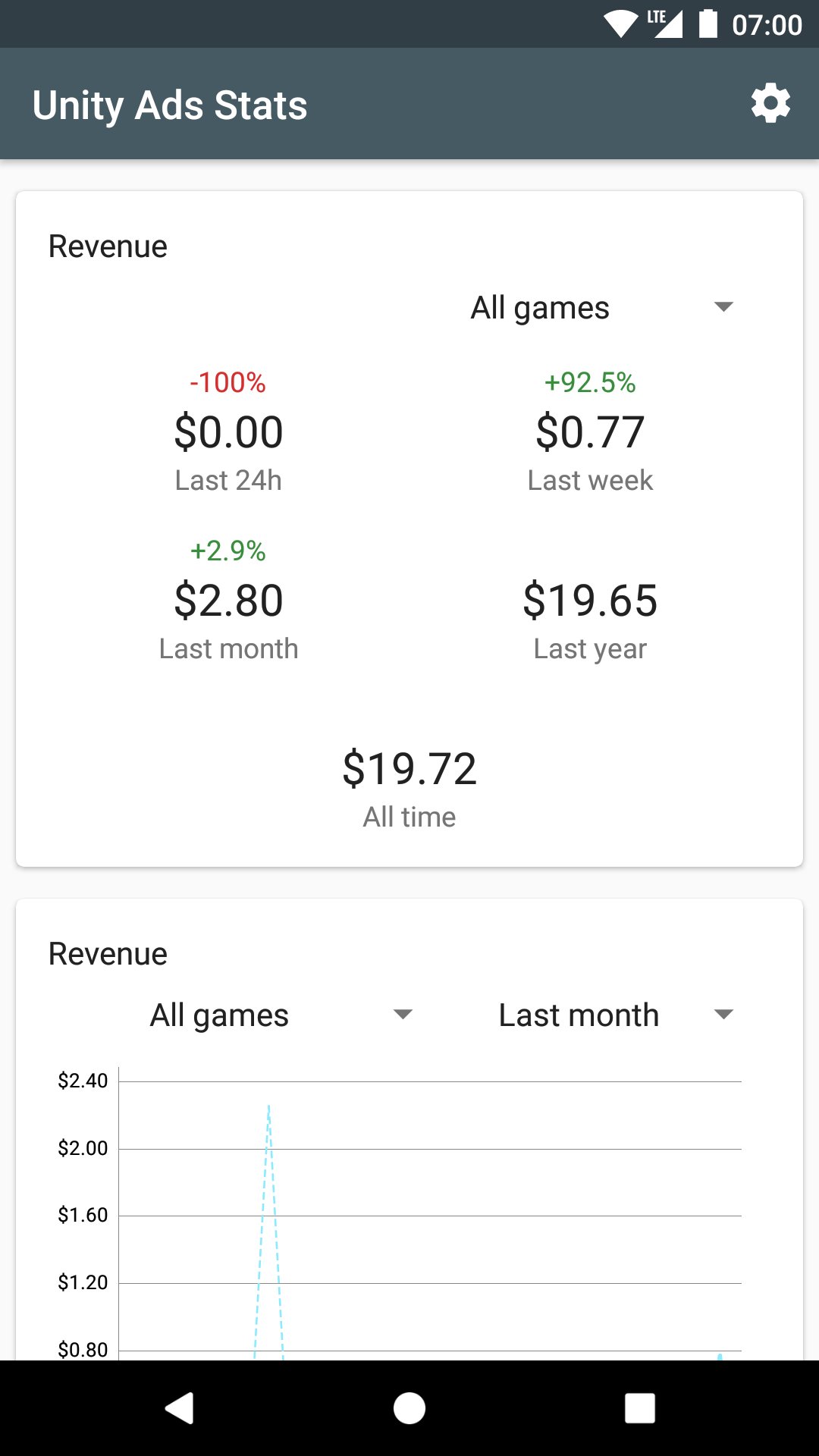Click the Unity Ads Stats title
The height and width of the screenshot is (1456, 819).
tap(170, 105)
